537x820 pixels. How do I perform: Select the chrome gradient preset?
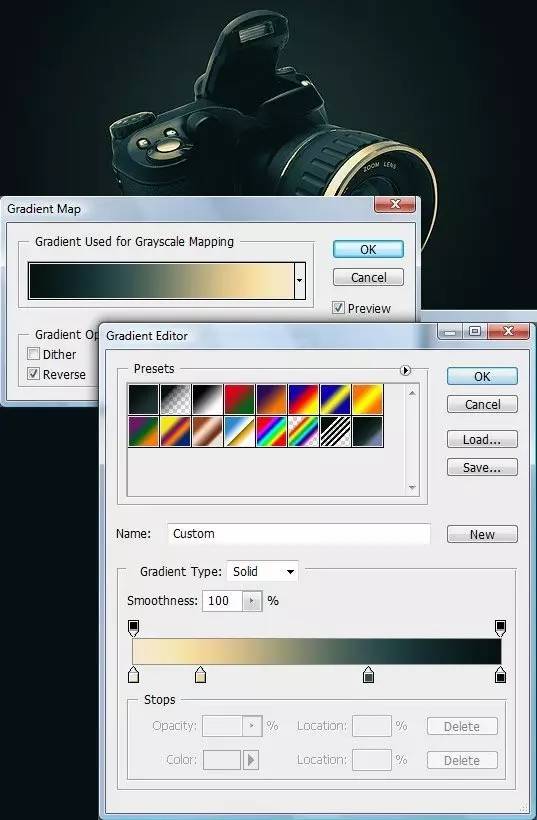(x=239, y=431)
